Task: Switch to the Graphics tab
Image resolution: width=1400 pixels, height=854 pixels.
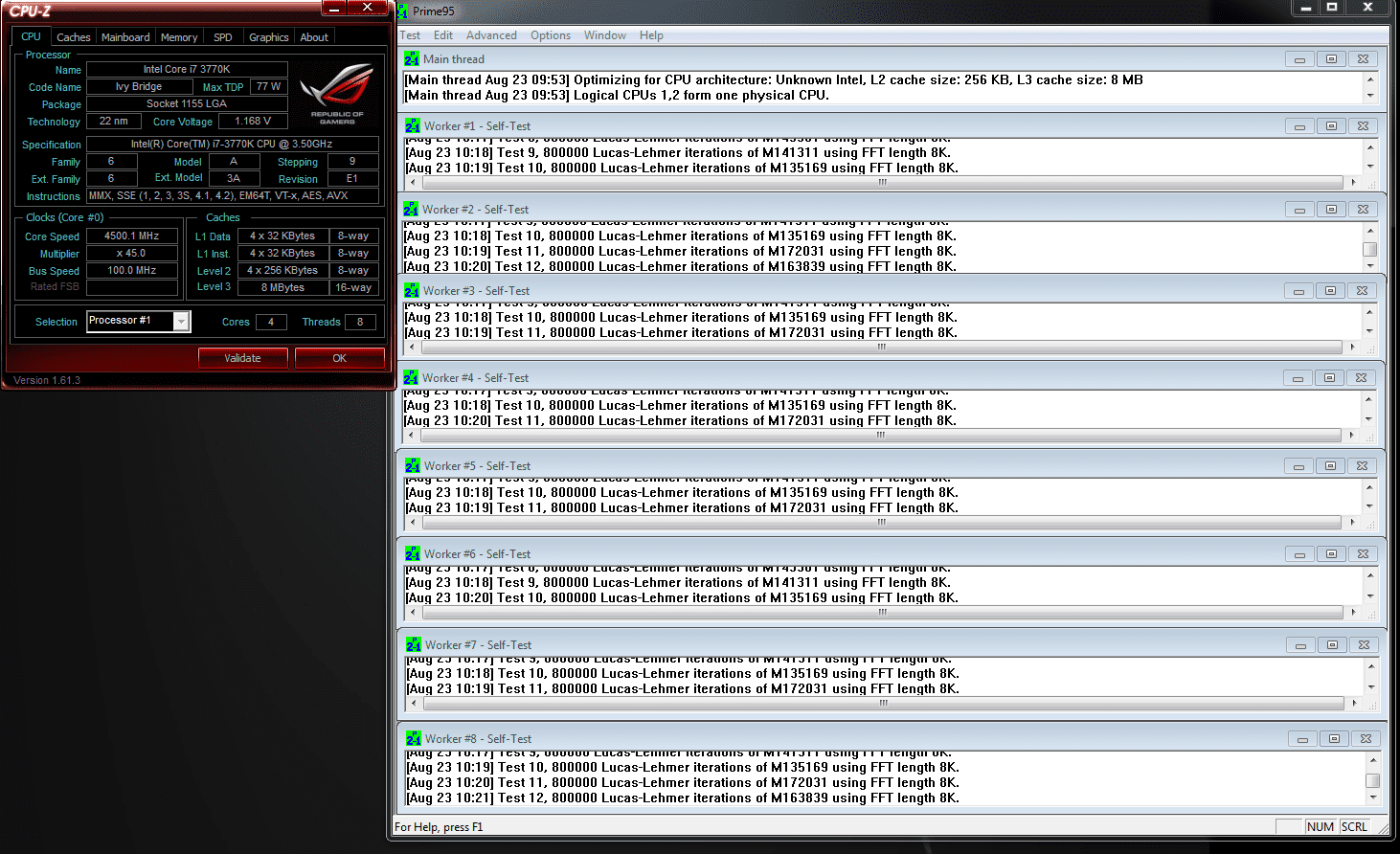Action: point(268,37)
